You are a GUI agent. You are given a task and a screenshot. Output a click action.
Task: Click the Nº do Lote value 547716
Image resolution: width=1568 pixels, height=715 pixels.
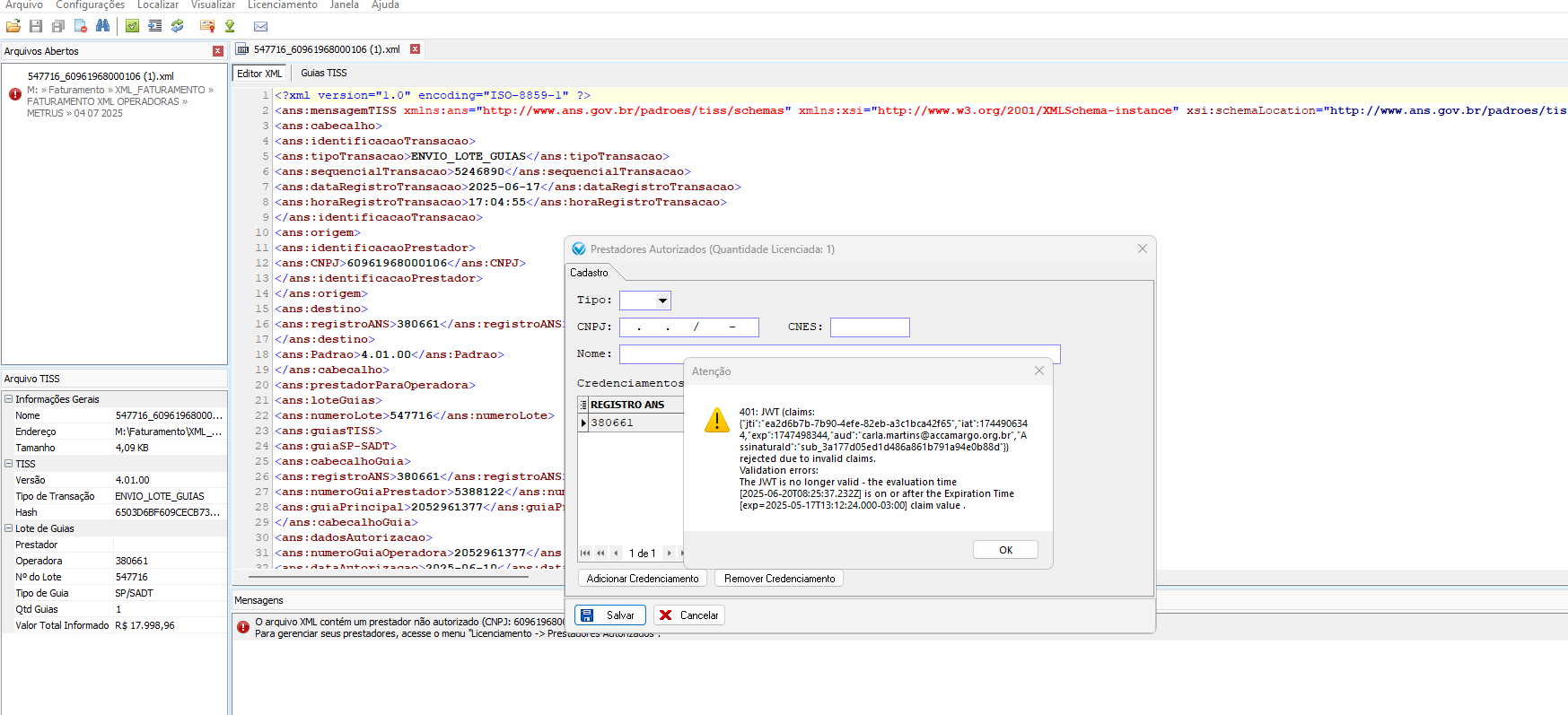[x=132, y=577]
